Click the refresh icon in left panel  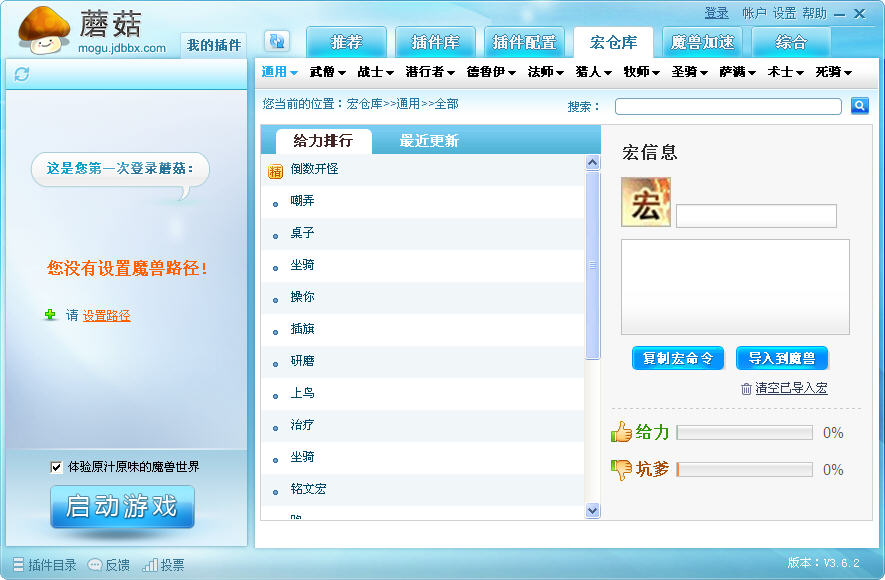[22, 74]
